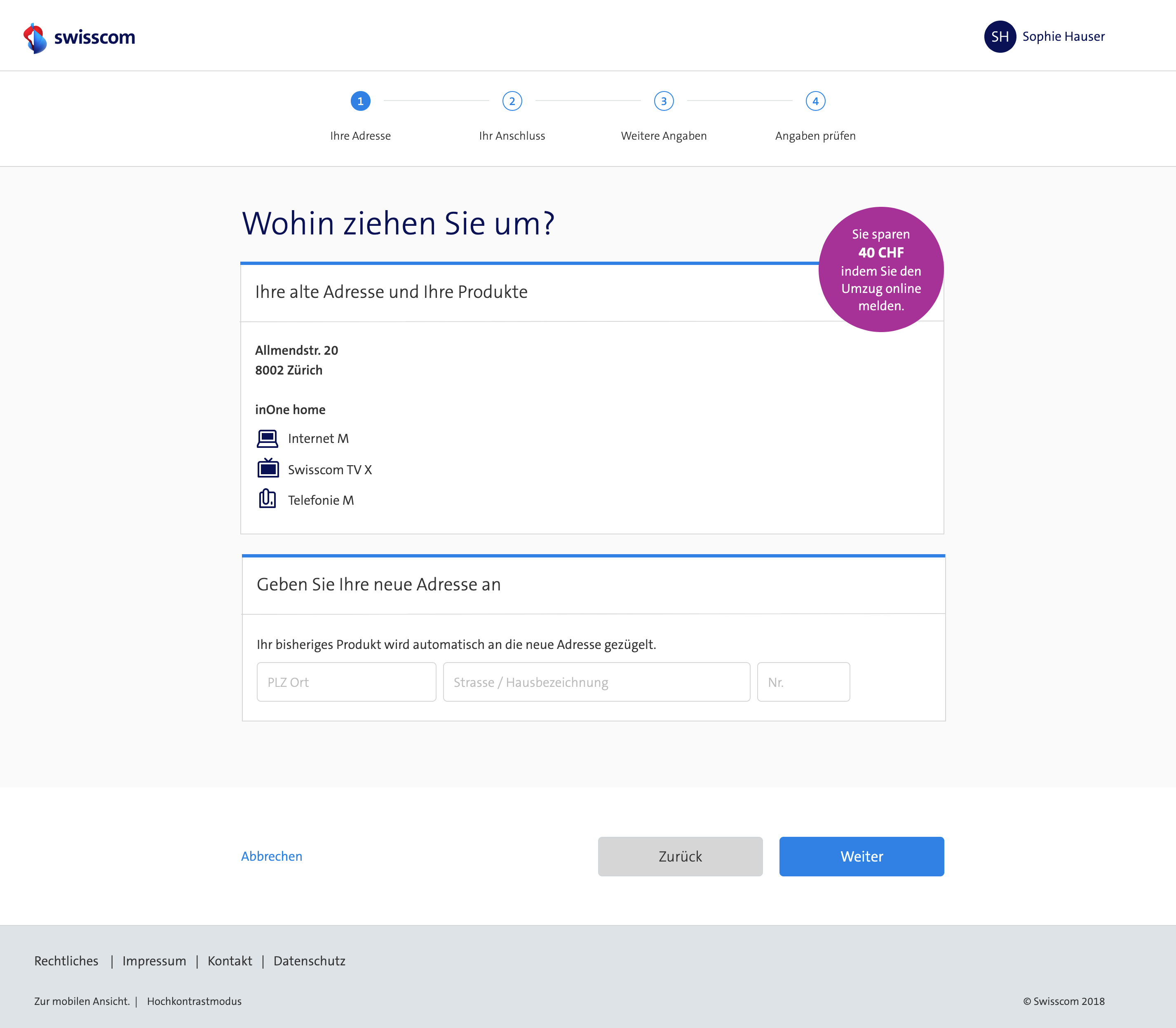Open the Rechtliches footer link
Image resolution: width=1176 pixels, height=1028 pixels.
[x=66, y=961]
